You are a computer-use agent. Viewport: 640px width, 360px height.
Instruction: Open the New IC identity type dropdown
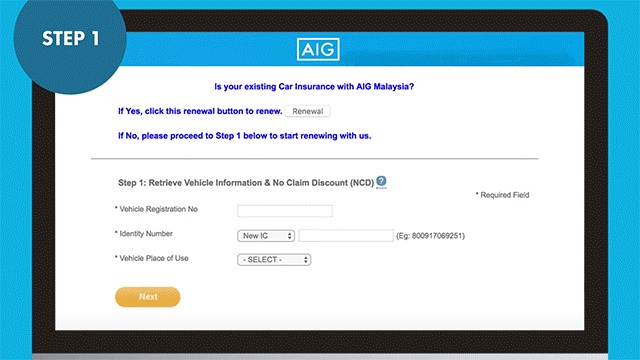[266, 236]
